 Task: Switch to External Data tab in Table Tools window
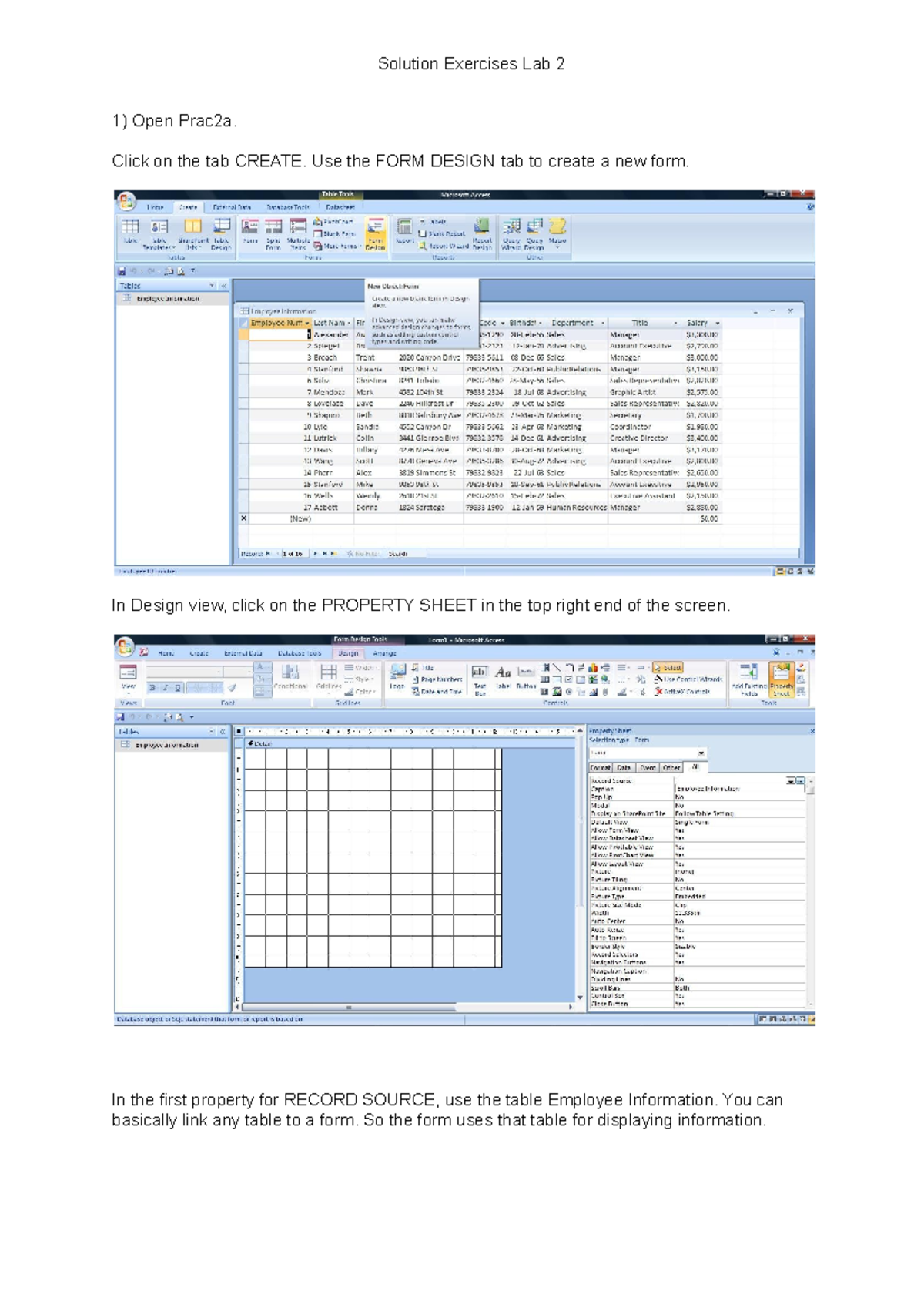click(232, 207)
